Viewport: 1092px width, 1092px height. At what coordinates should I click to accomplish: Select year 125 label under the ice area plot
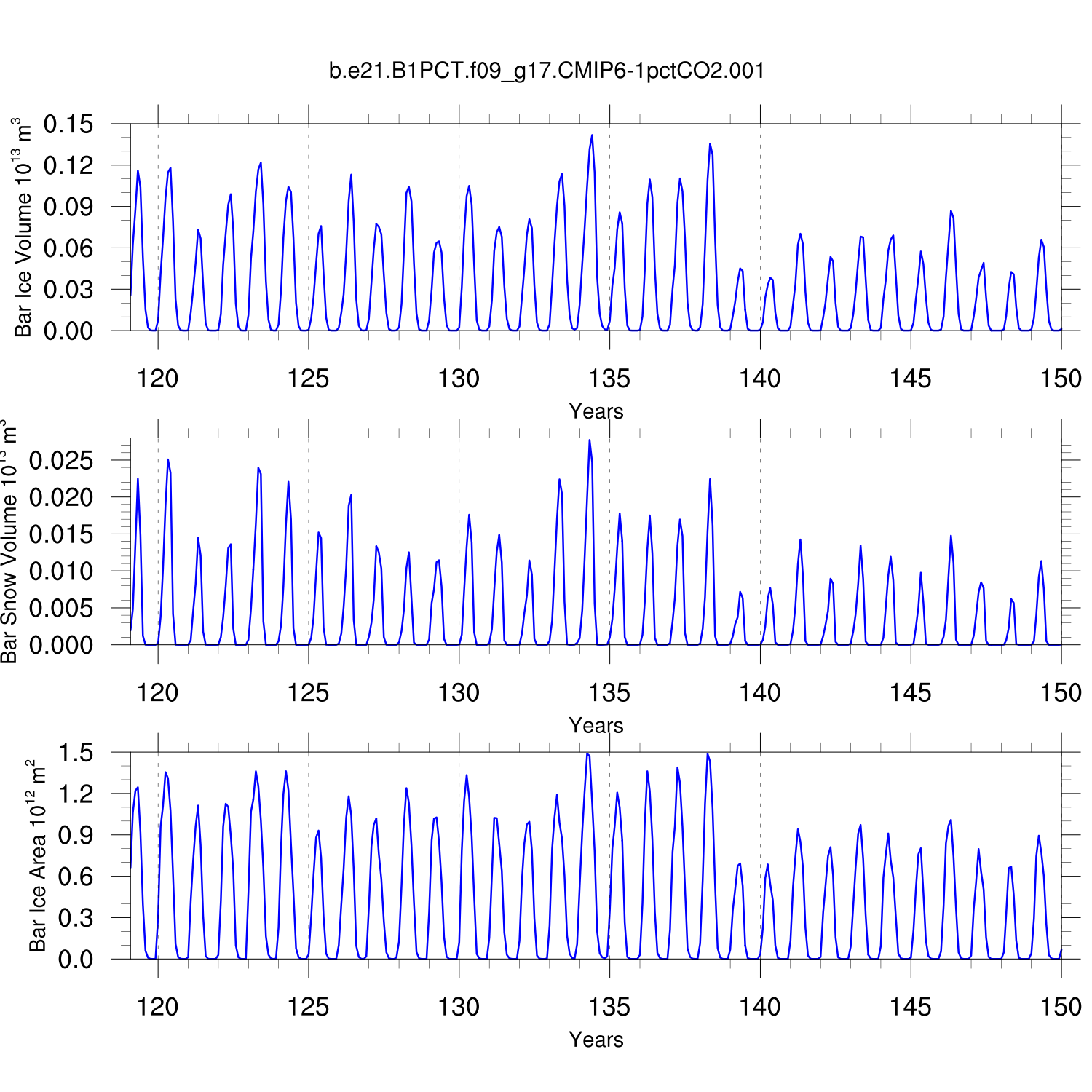308,1007
